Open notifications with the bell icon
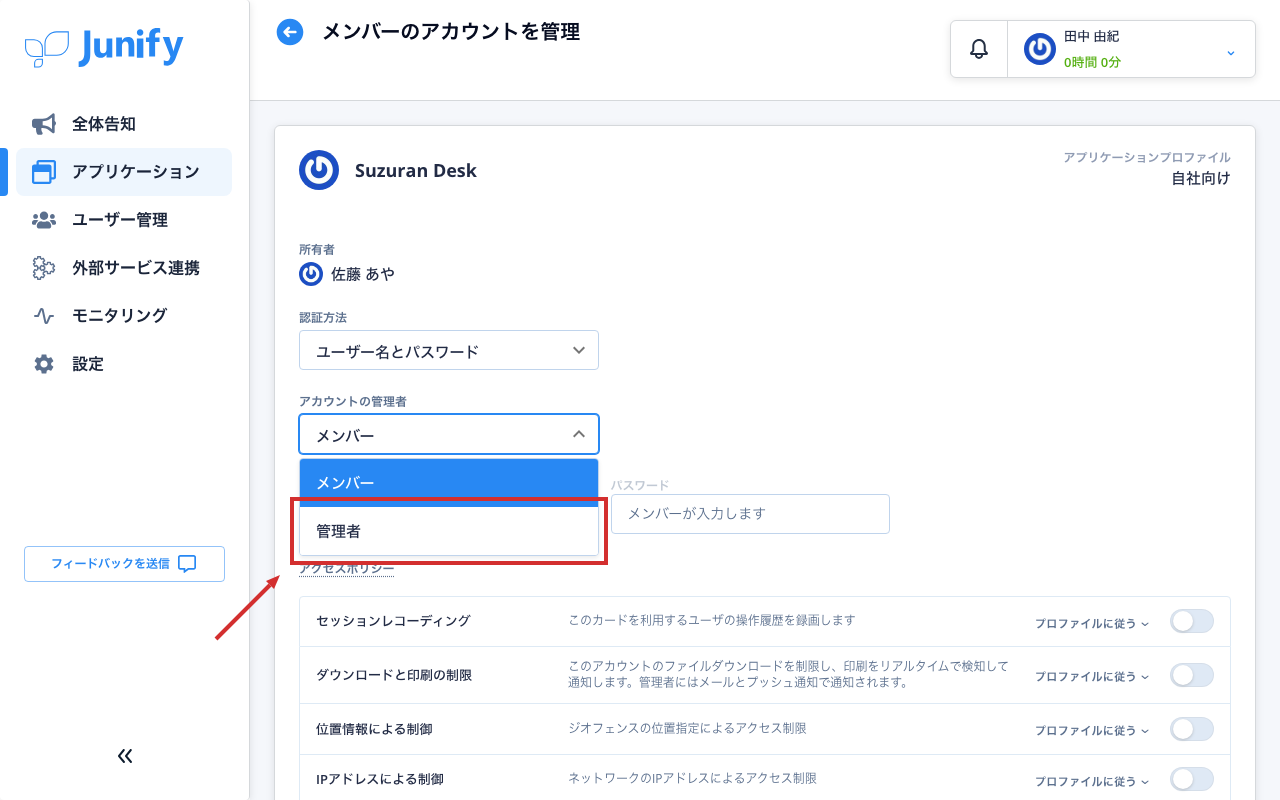Screen dimensions: 1280x800 (979, 49)
